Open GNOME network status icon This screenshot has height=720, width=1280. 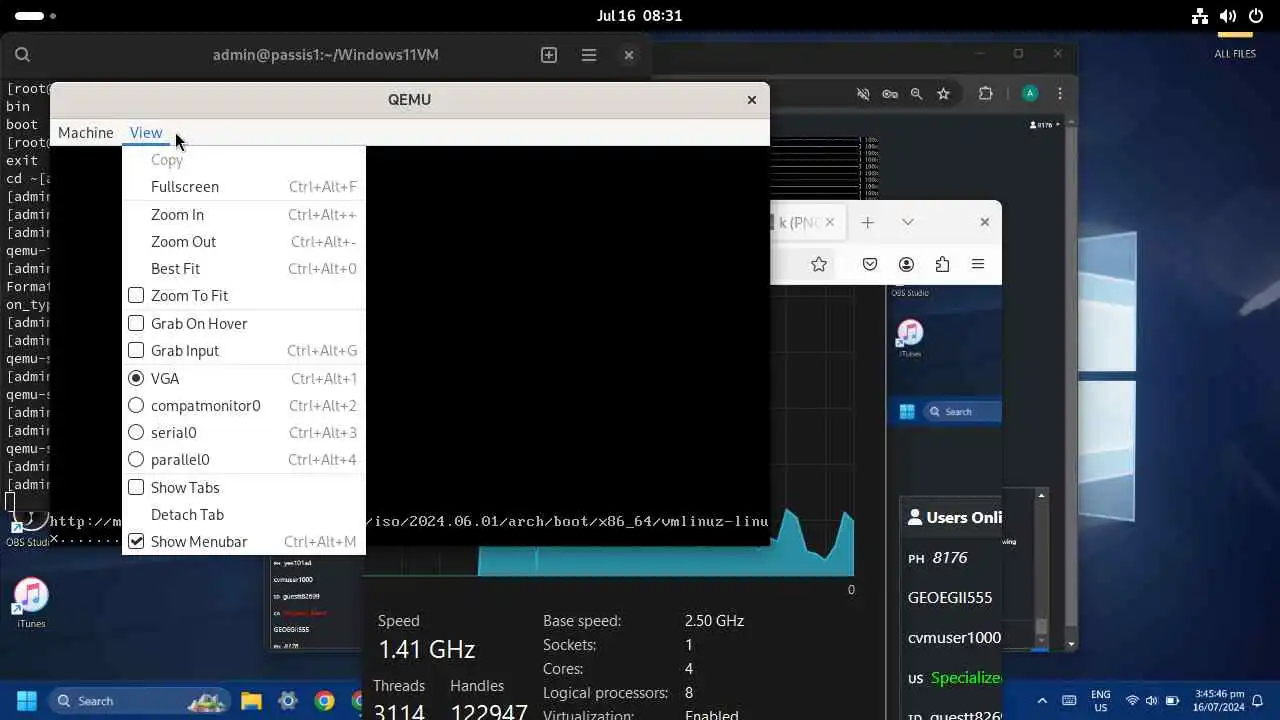[1200, 16]
